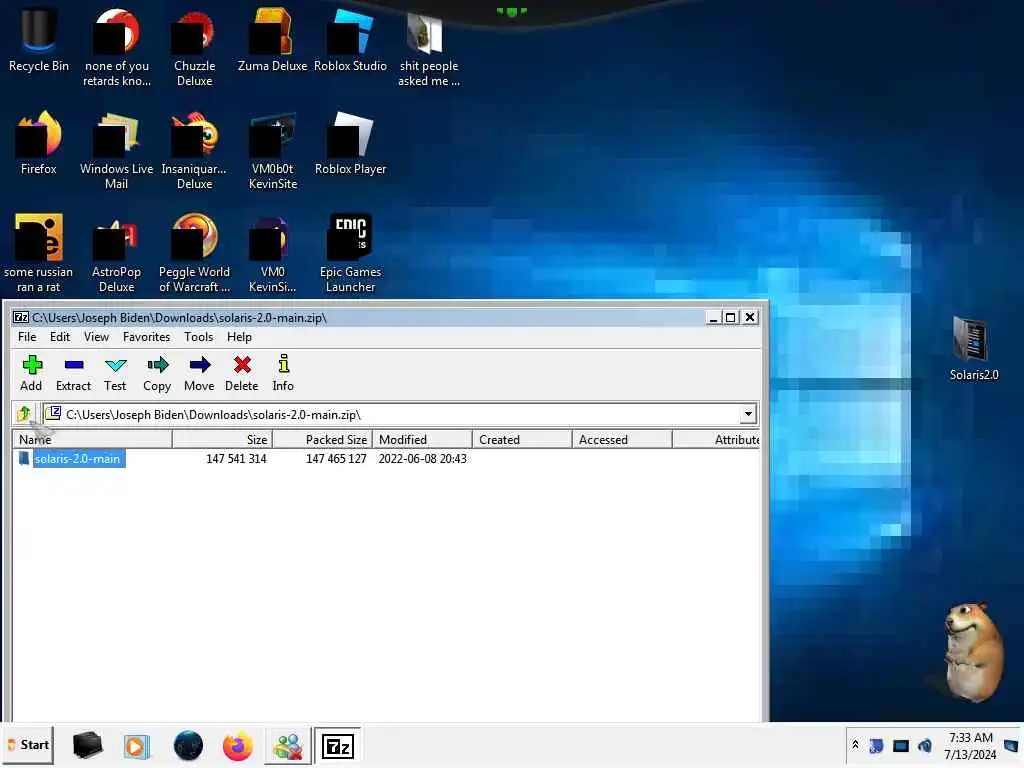Show hidden system tray icons

click(856, 745)
